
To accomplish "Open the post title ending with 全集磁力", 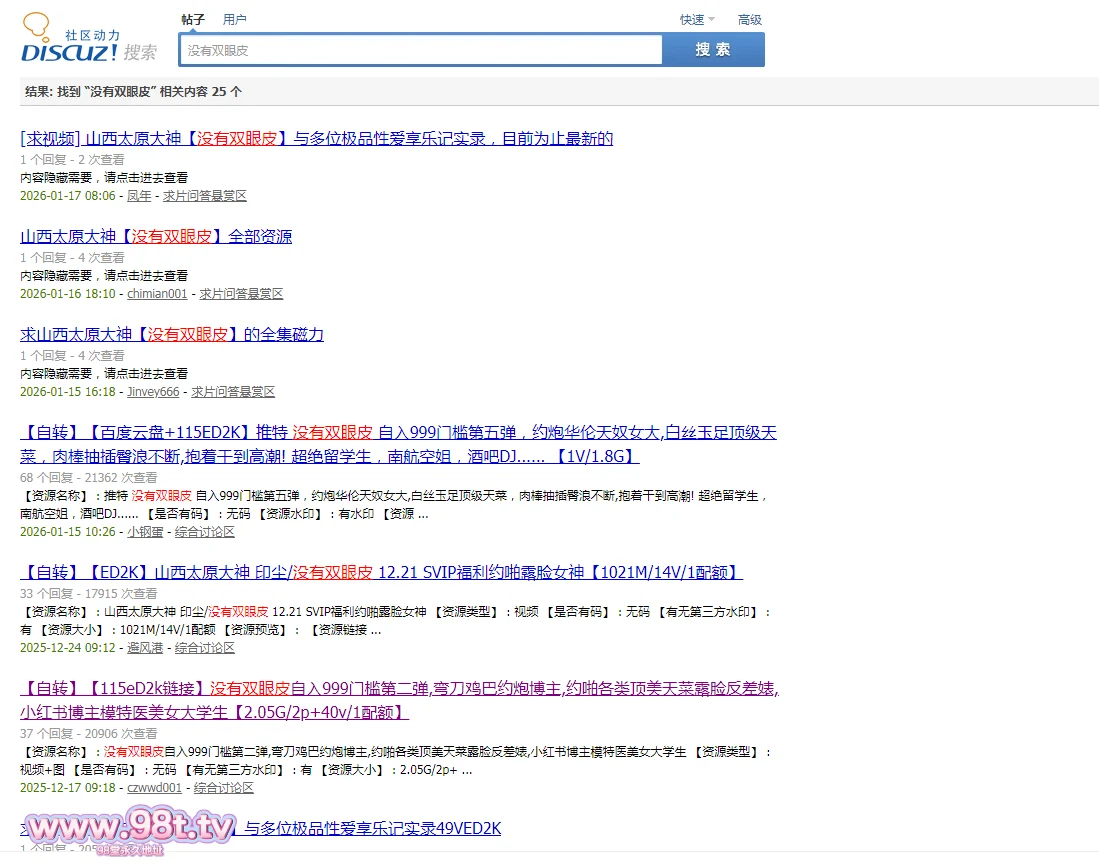I will tap(172, 334).
